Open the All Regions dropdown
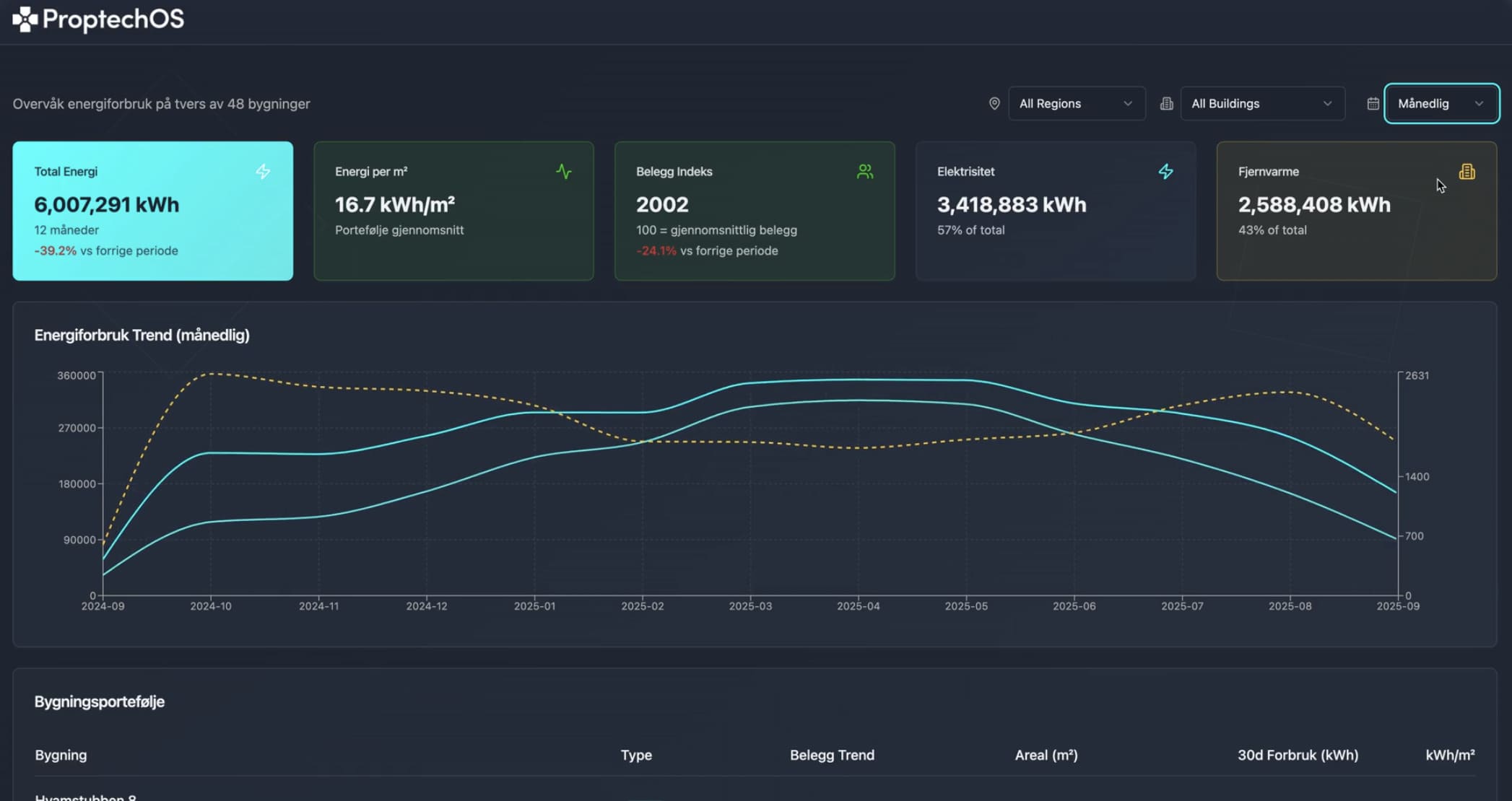Image resolution: width=1512 pixels, height=801 pixels. coord(1076,104)
